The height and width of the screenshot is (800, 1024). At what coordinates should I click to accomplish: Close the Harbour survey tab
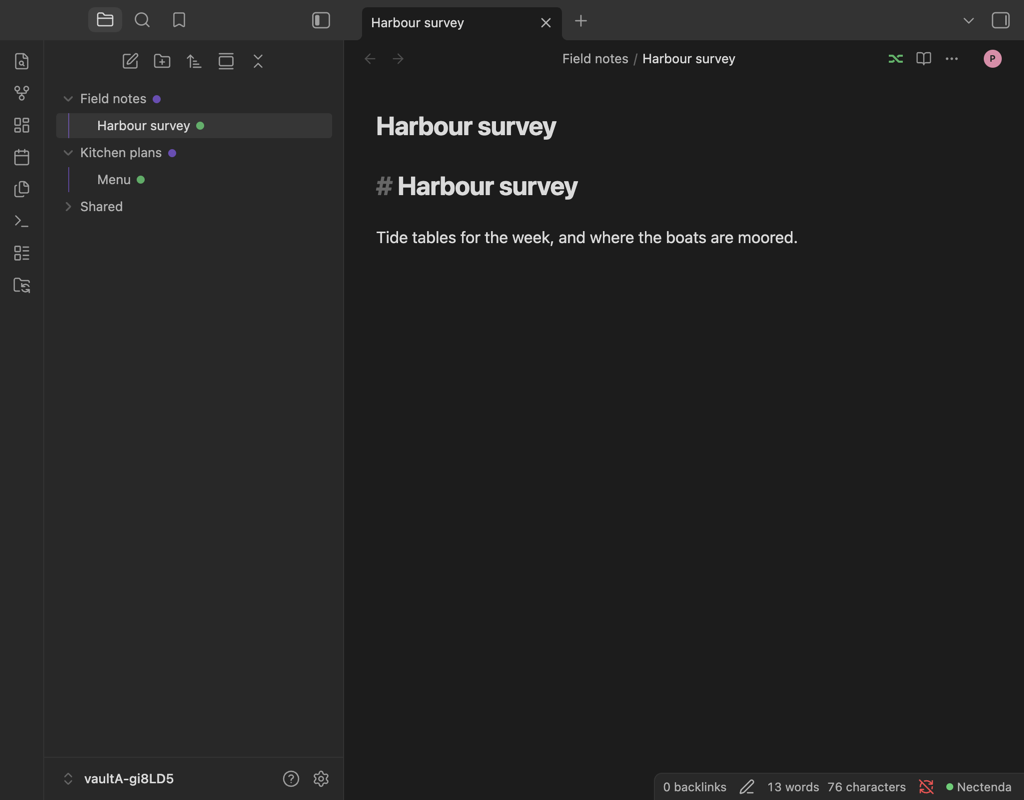pyautogui.click(x=546, y=23)
